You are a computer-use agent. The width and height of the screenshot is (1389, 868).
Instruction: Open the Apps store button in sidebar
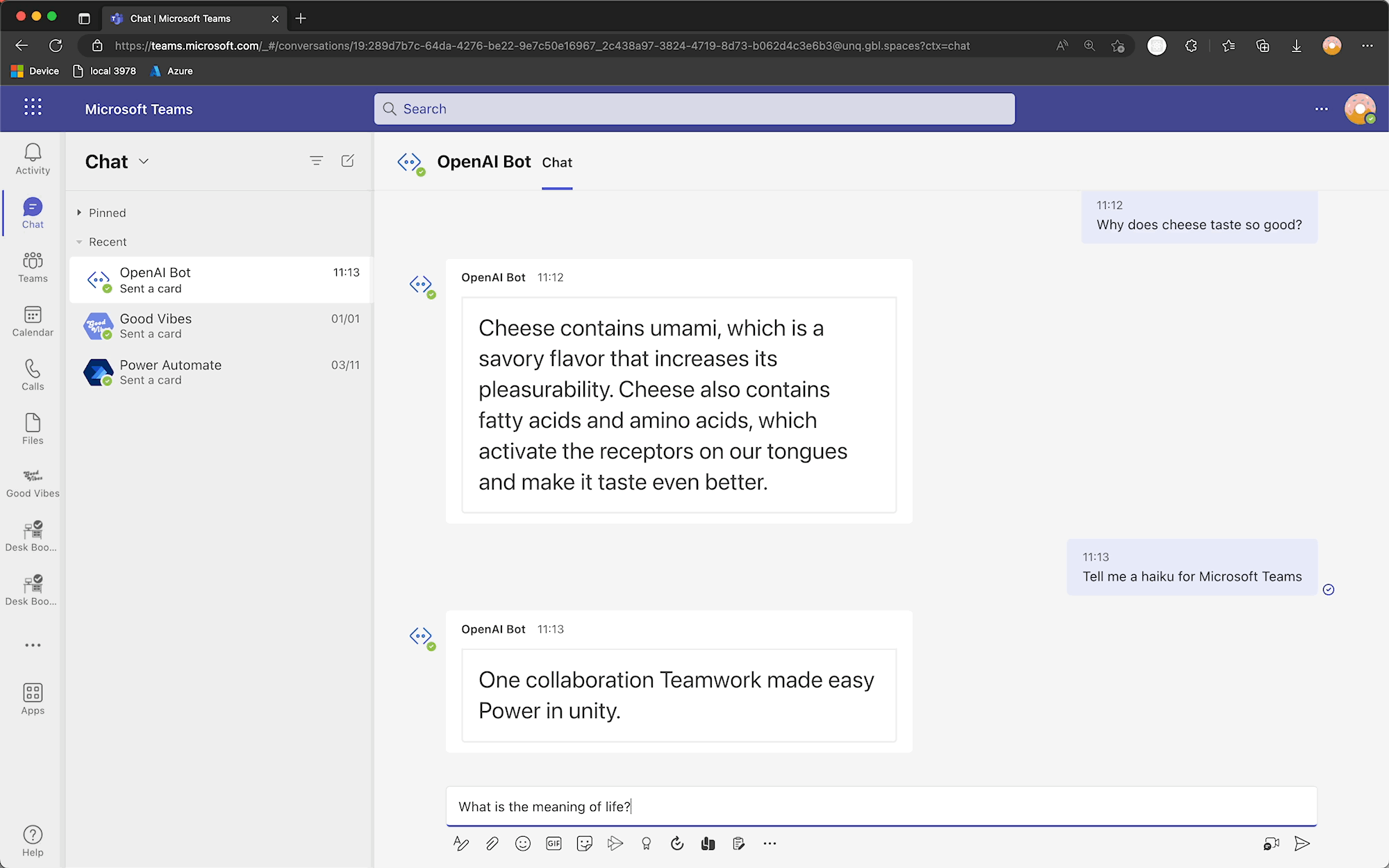33,698
